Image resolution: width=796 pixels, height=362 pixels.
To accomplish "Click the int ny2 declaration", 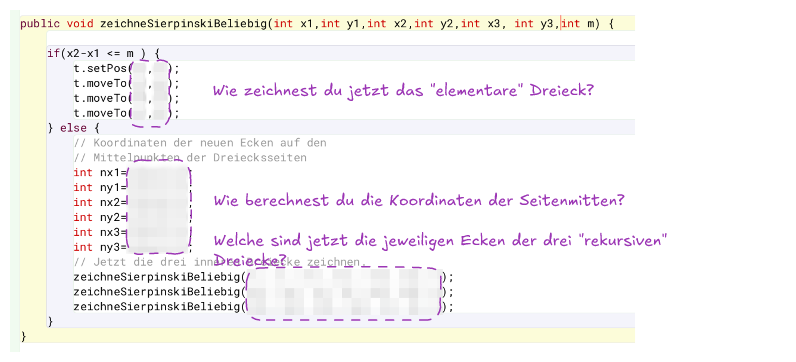I will 100,217.
